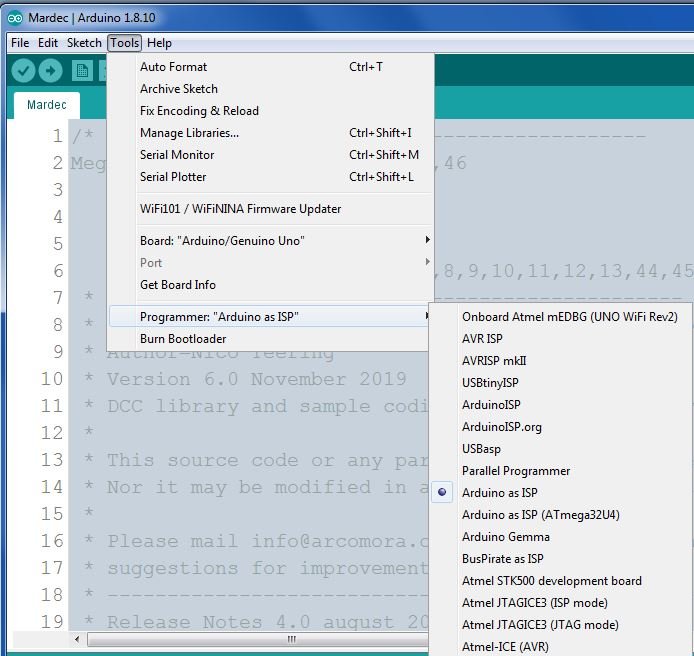This screenshot has height=656, width=694.
Task: Click the New sketch toolbar icon
Action: (82, 71)
